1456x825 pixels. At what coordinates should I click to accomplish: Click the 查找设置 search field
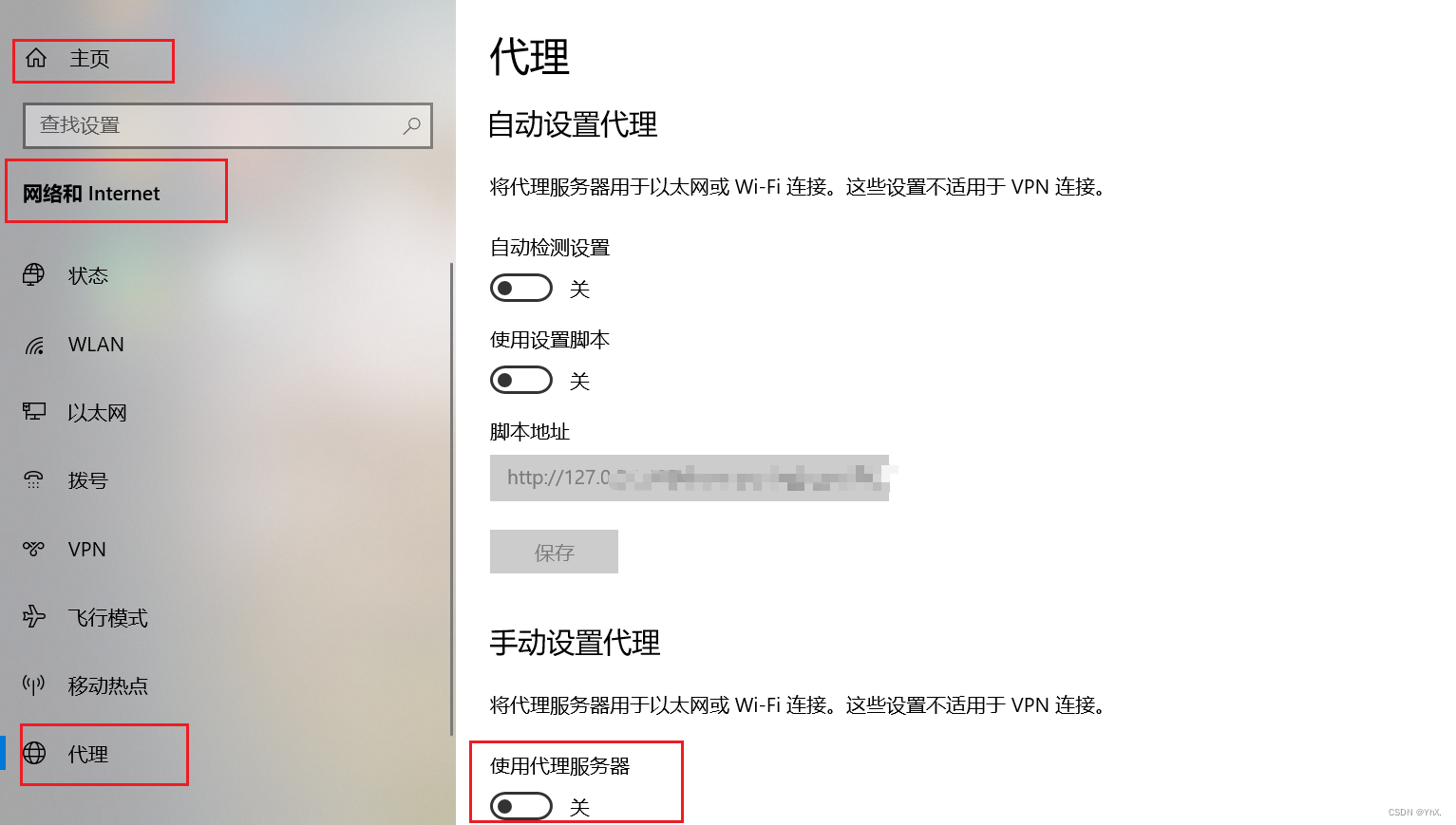(x=228, y=125)
